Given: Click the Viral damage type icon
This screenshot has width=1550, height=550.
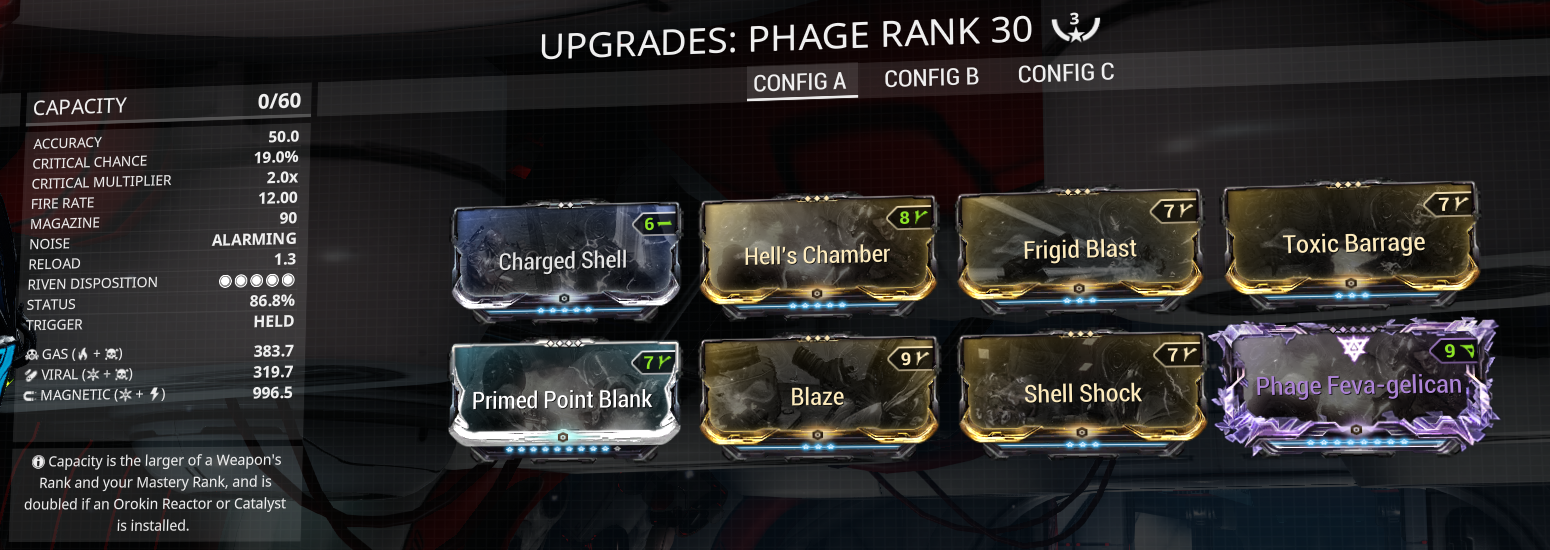Looking at the screenshot, I should [33, 374].
